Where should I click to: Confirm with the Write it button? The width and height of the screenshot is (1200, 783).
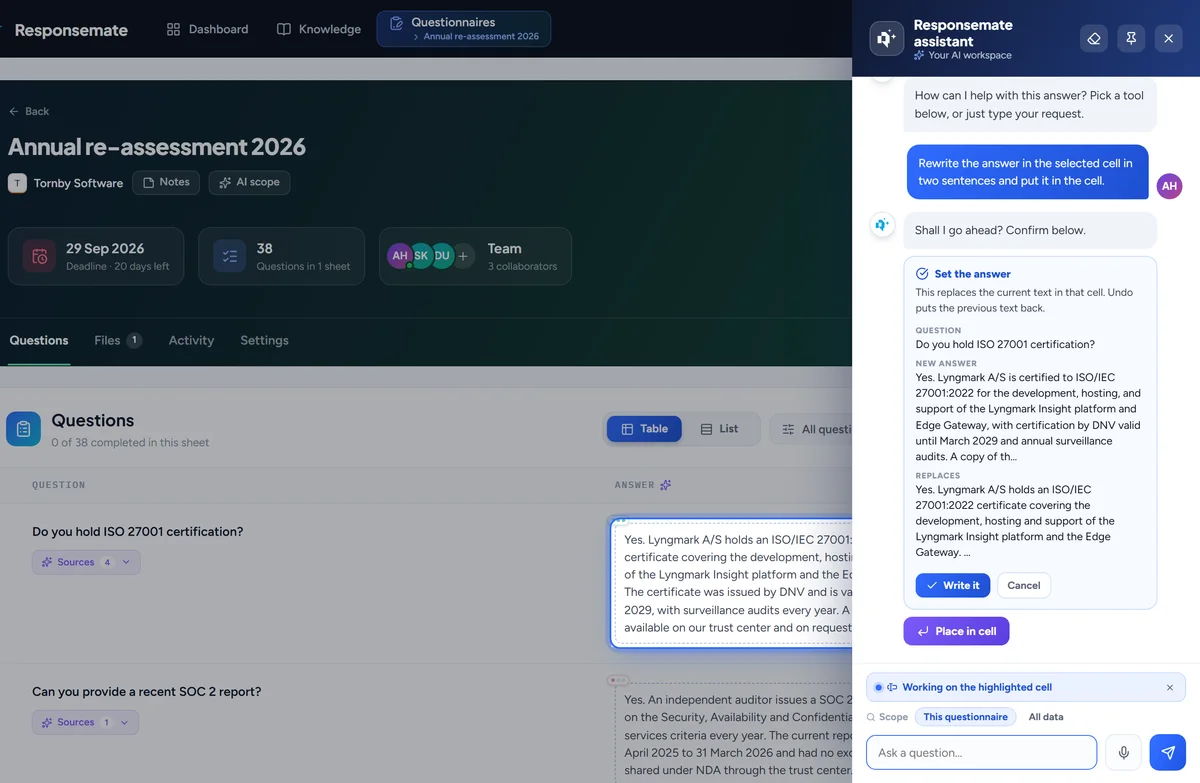point(952,585)
